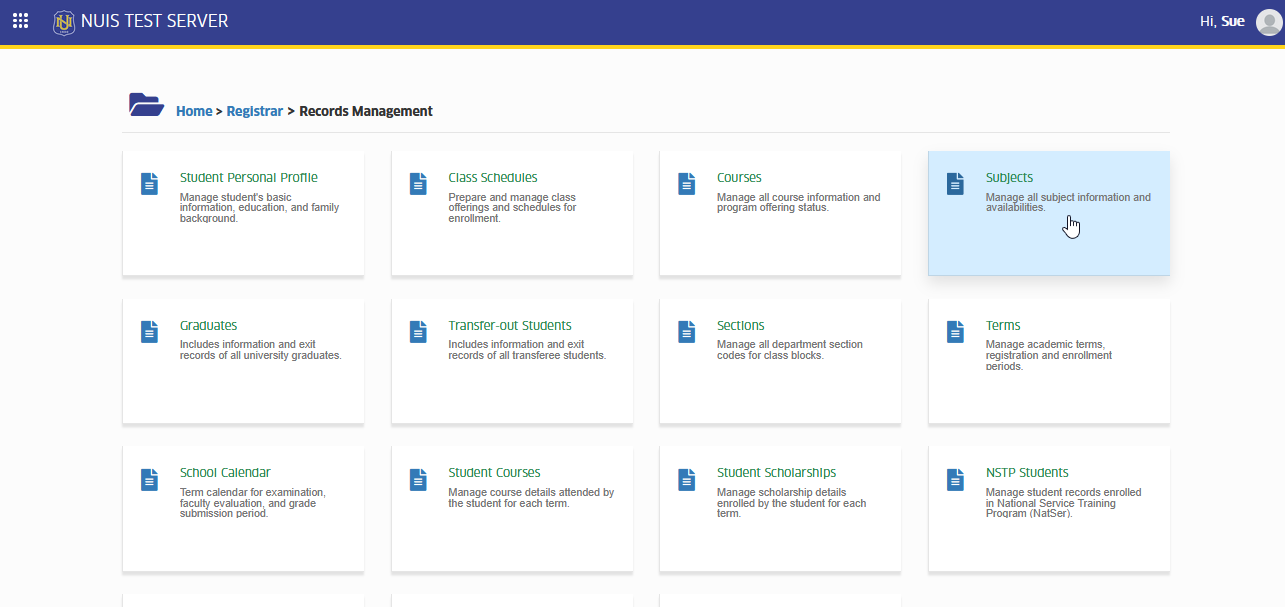Viewport: 1285px width, 607px height.
Task: Click the 'Hi, Sue' greeting text
Action: click(1222, 21)
